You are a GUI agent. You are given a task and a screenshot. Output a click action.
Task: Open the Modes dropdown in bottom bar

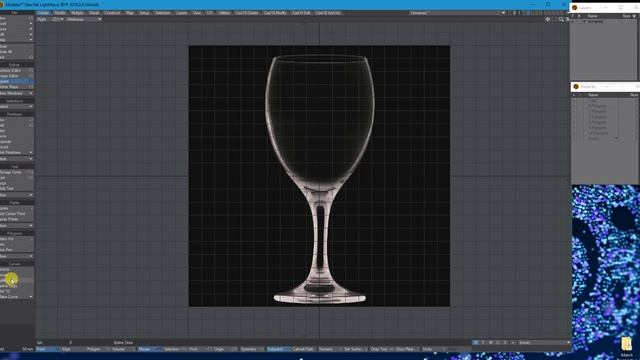pyautogui.click(x=149, y=349)
